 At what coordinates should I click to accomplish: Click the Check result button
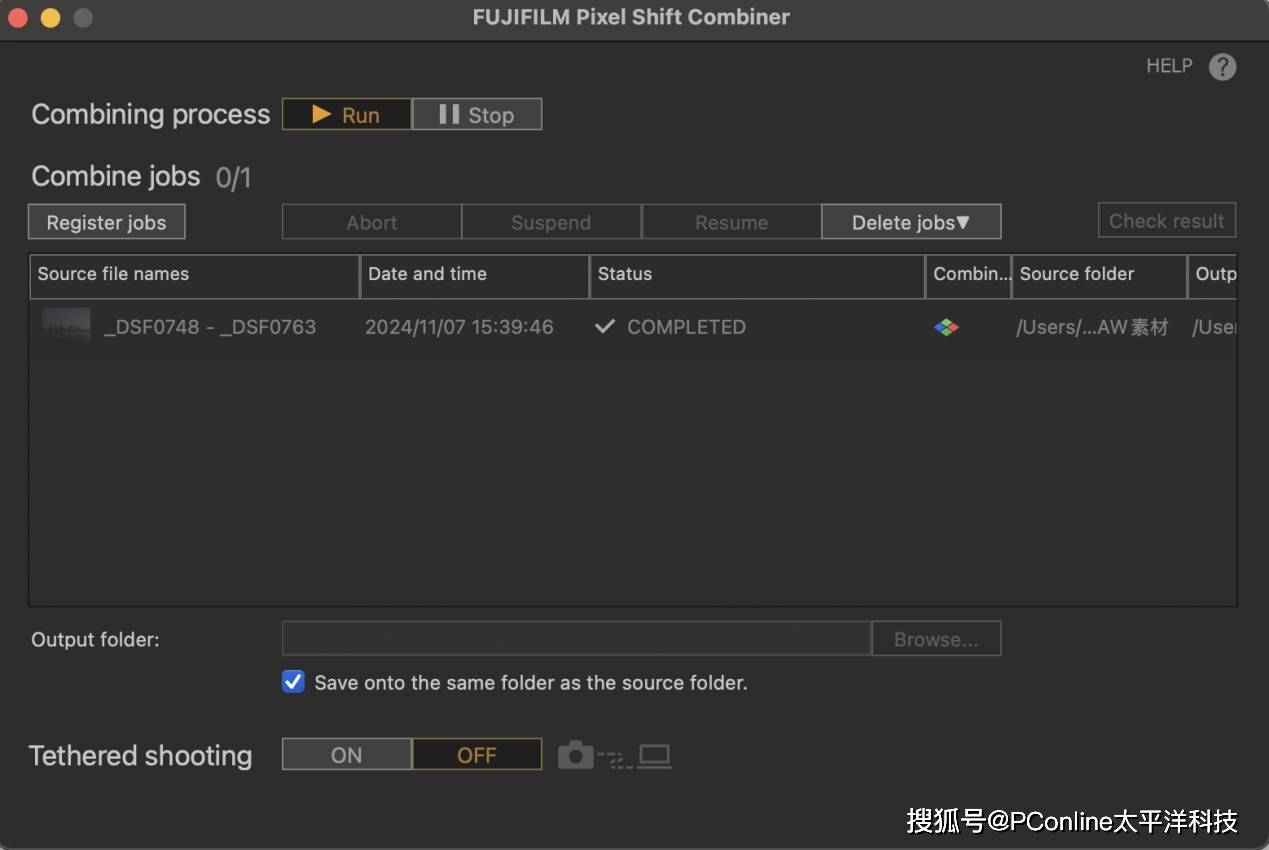coord(1166,221)
